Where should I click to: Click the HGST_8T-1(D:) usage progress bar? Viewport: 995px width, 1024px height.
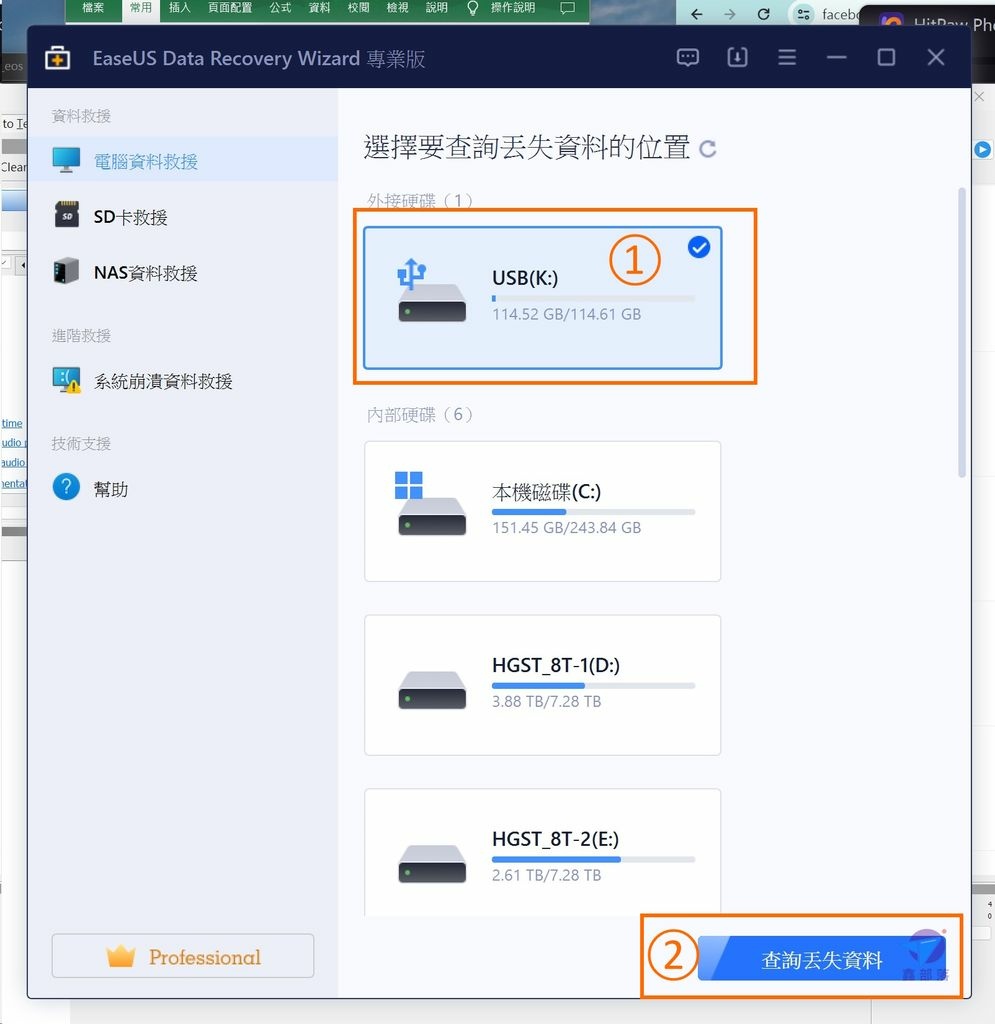[x=593, y=686]
